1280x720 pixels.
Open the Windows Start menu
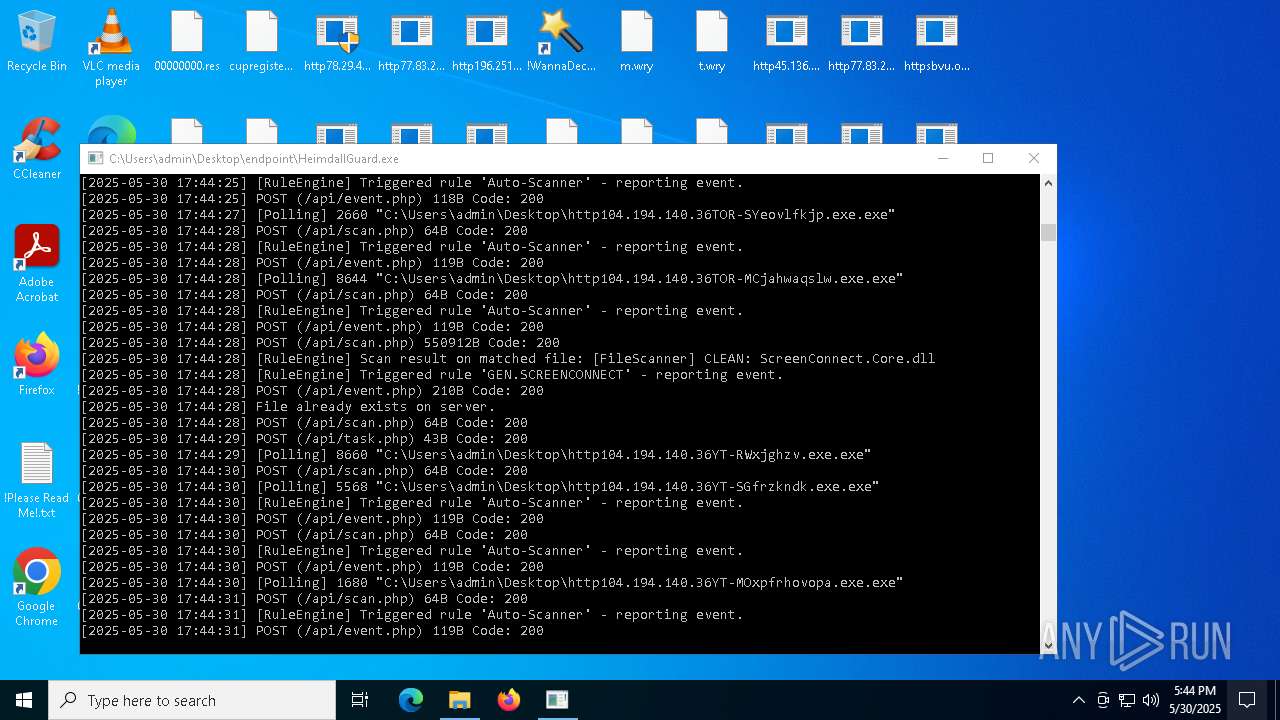(x=24, y=700)
